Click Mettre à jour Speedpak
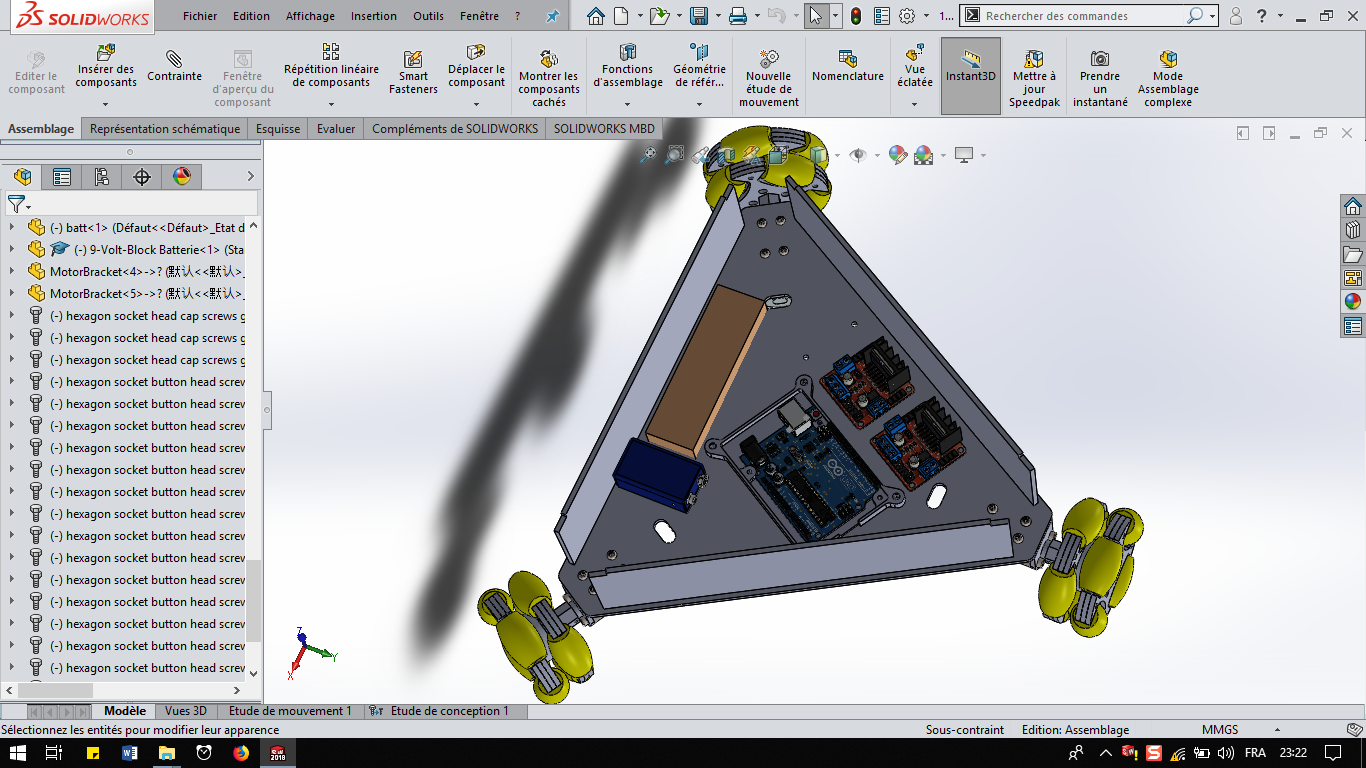The width and height of the screenshot is (1366, 768). (x=1034, y=78)
